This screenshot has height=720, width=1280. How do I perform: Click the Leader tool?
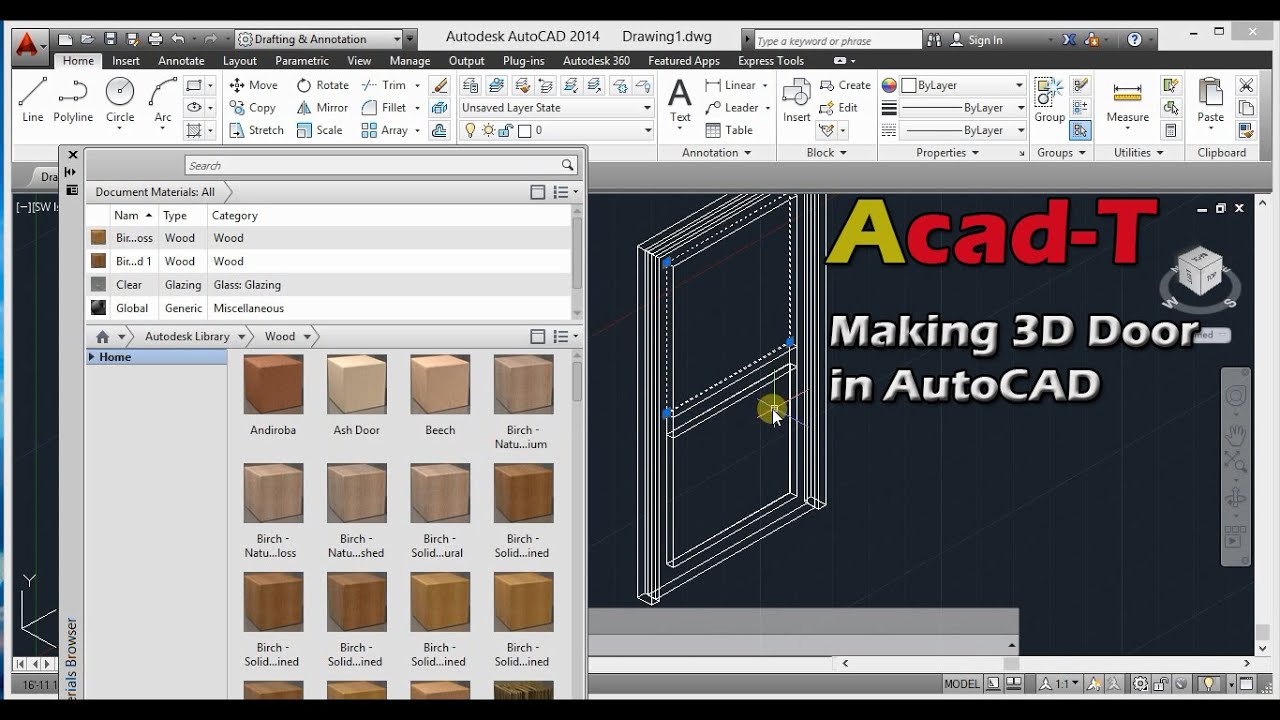(x=732, y=108)
